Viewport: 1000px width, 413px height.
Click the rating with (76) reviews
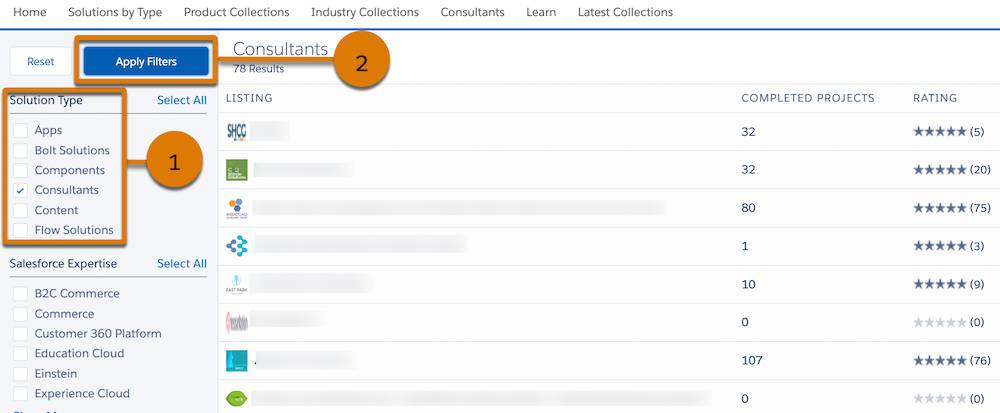952,361
